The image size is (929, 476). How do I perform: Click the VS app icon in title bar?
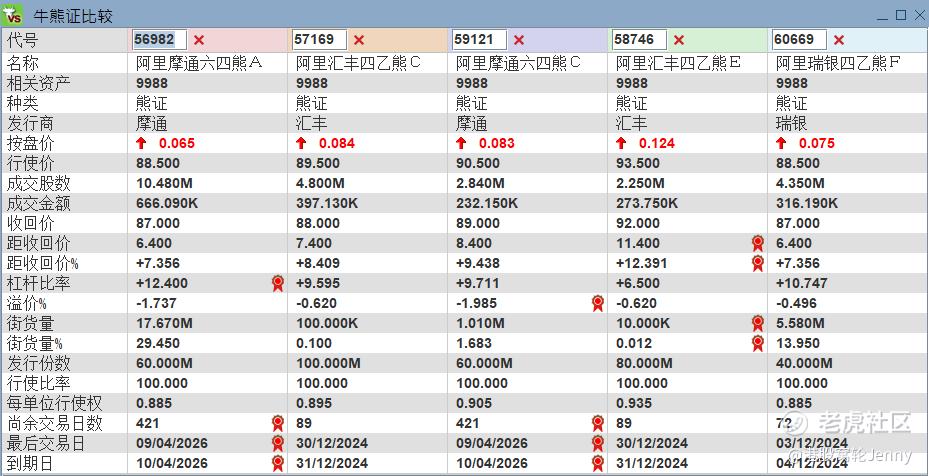click(12, 14)
